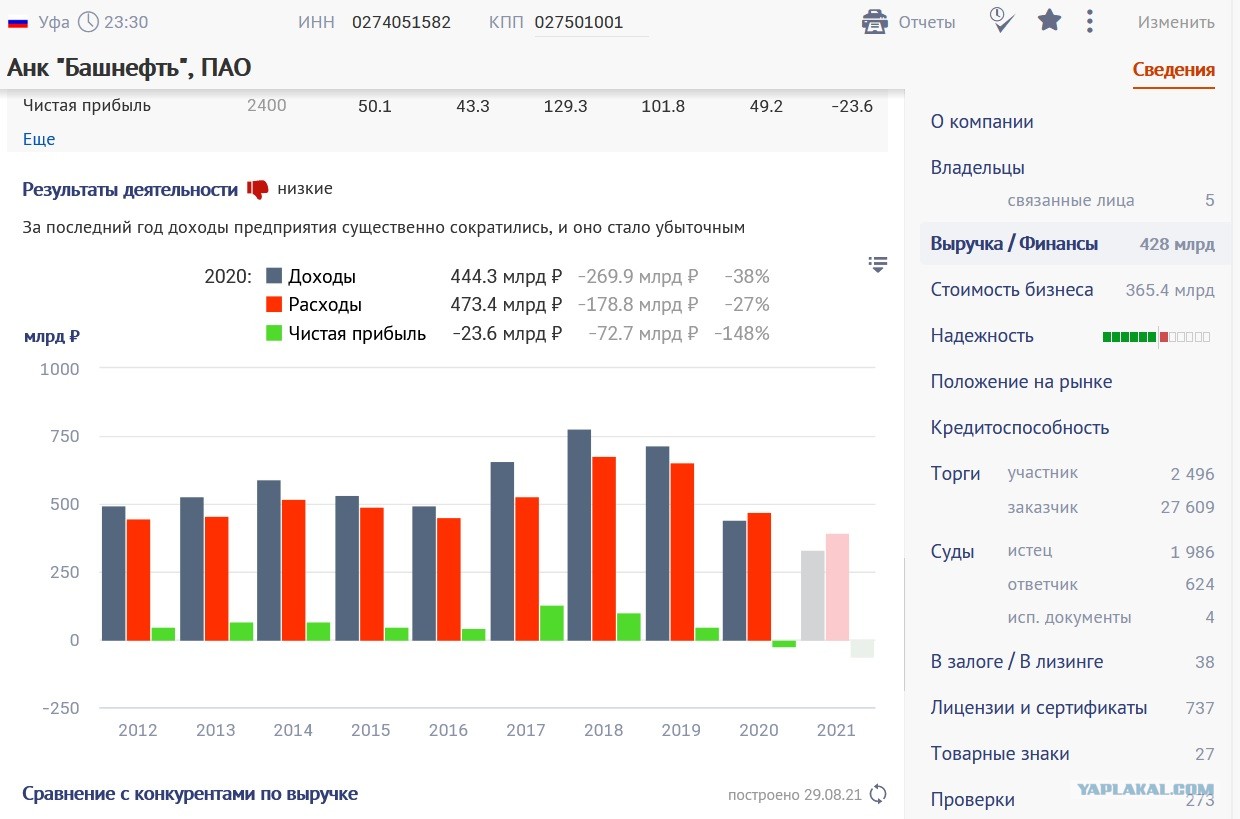This screenshot has width=1240, height=819.
Task: Click the КПП 027501001 field
Action: pos(591,22)
